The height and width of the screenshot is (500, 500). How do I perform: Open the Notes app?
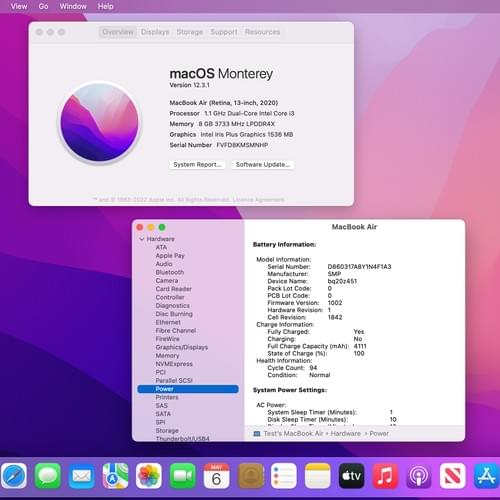318,476
